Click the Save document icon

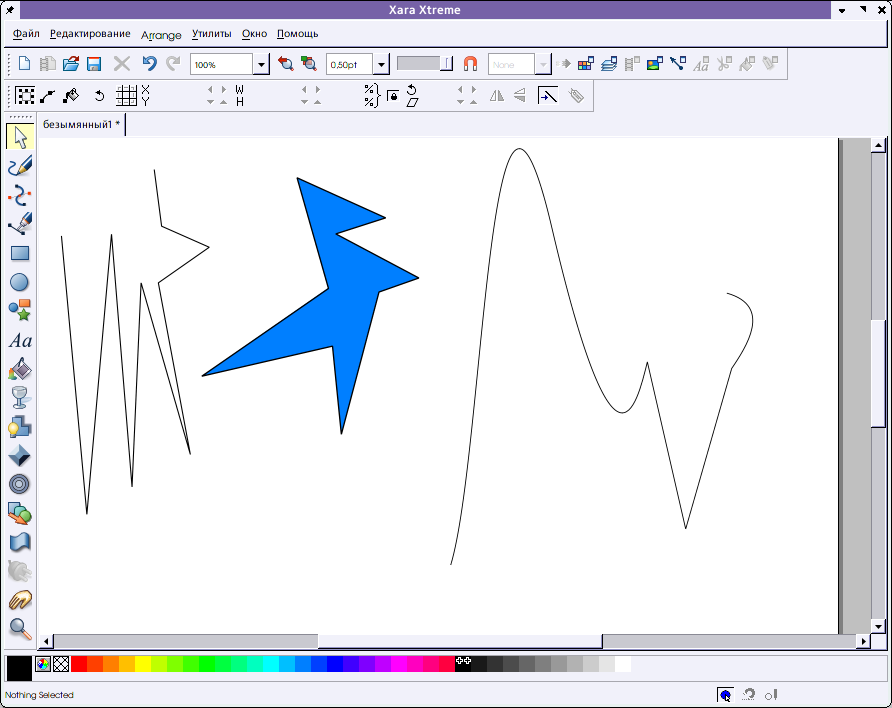tap(94, 64)
